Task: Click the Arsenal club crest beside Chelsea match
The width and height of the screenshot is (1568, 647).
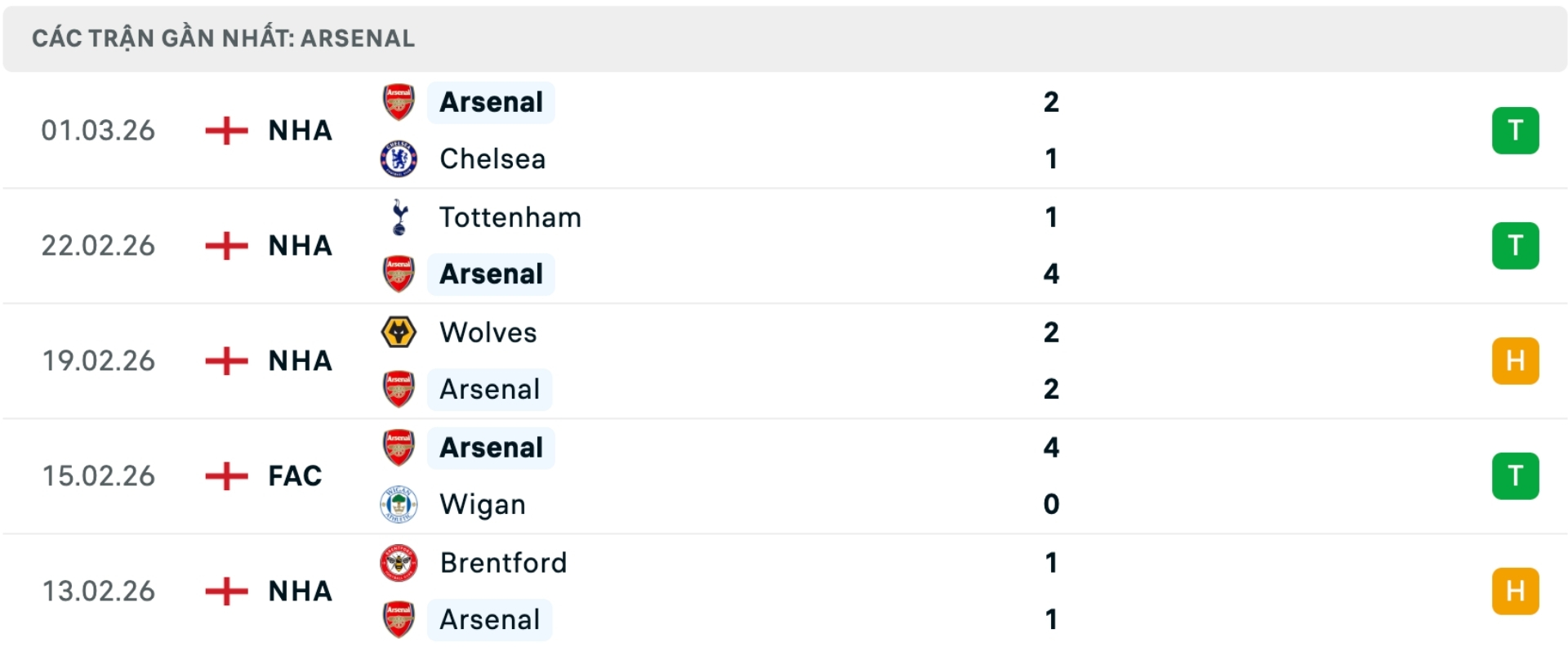Action: click(x=399, y=102)
